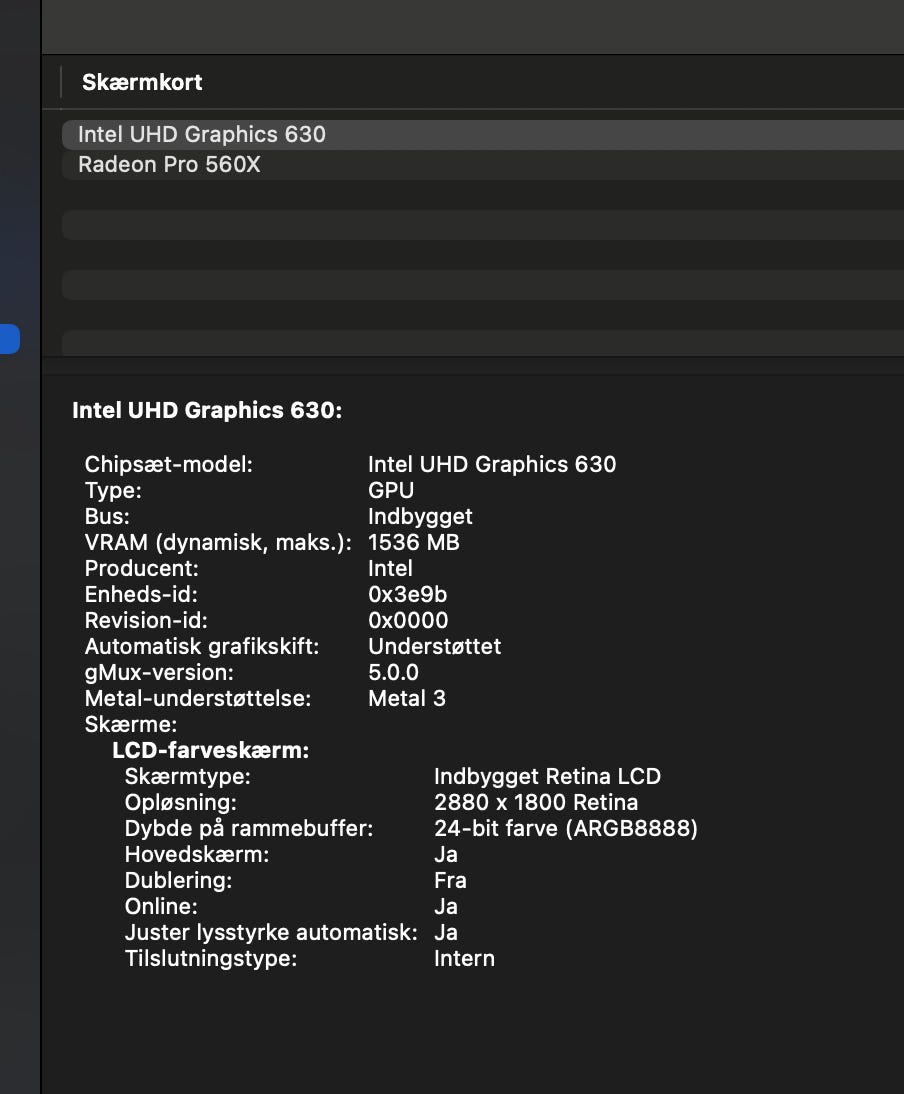Click the Revision-id value 0x0000

(408, 620)
